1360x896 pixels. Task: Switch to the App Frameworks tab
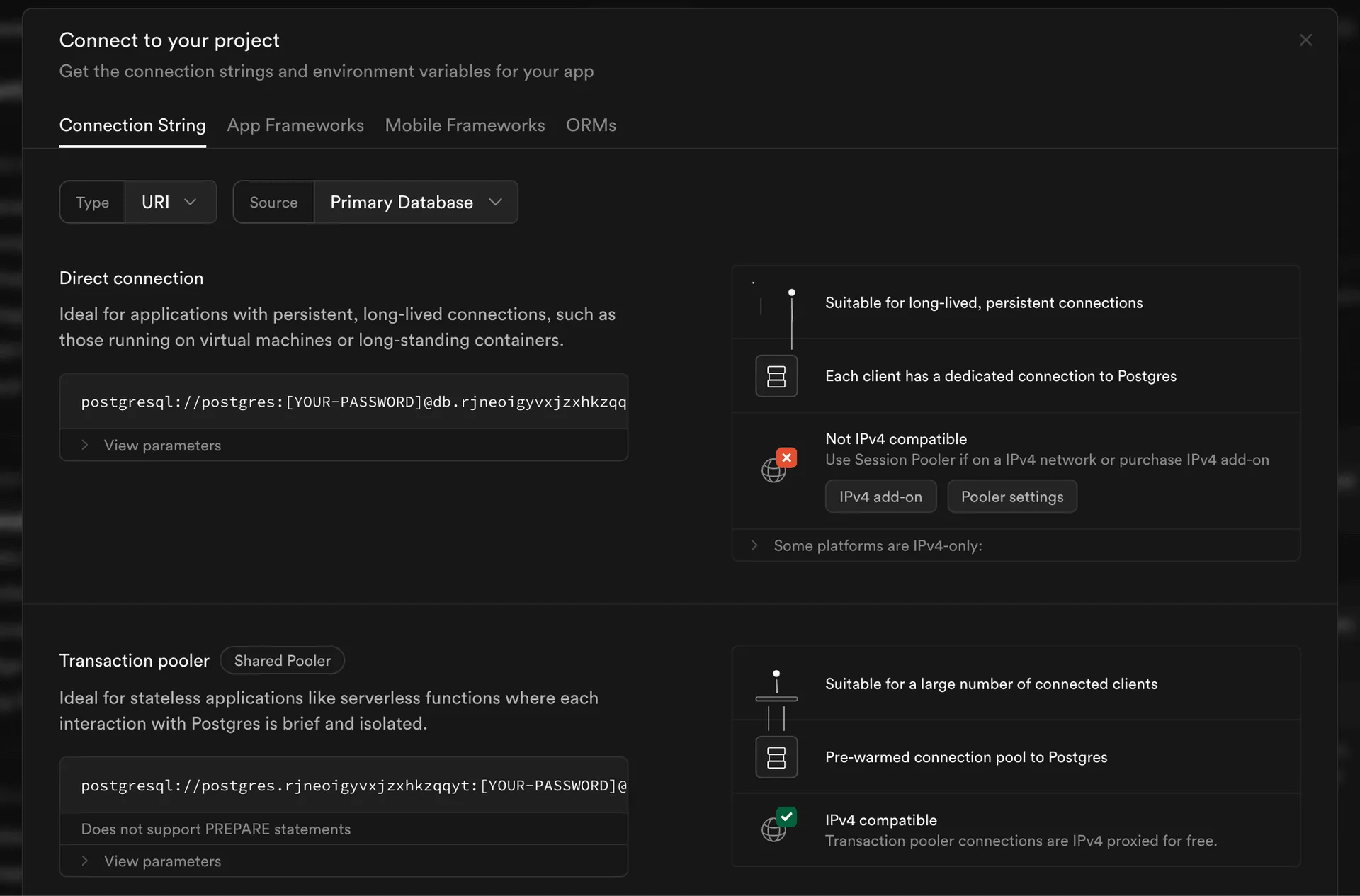295,125
